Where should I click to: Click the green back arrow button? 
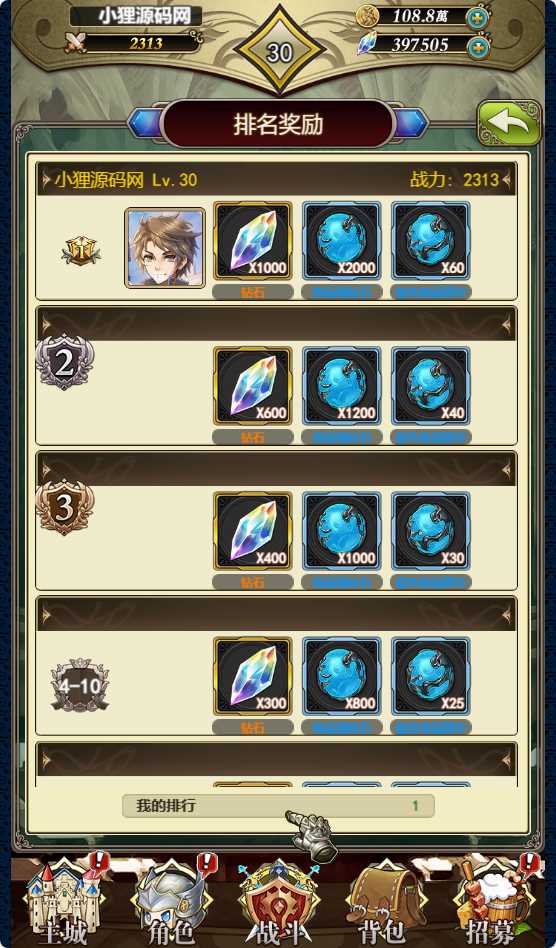click(x=509, y=123)
